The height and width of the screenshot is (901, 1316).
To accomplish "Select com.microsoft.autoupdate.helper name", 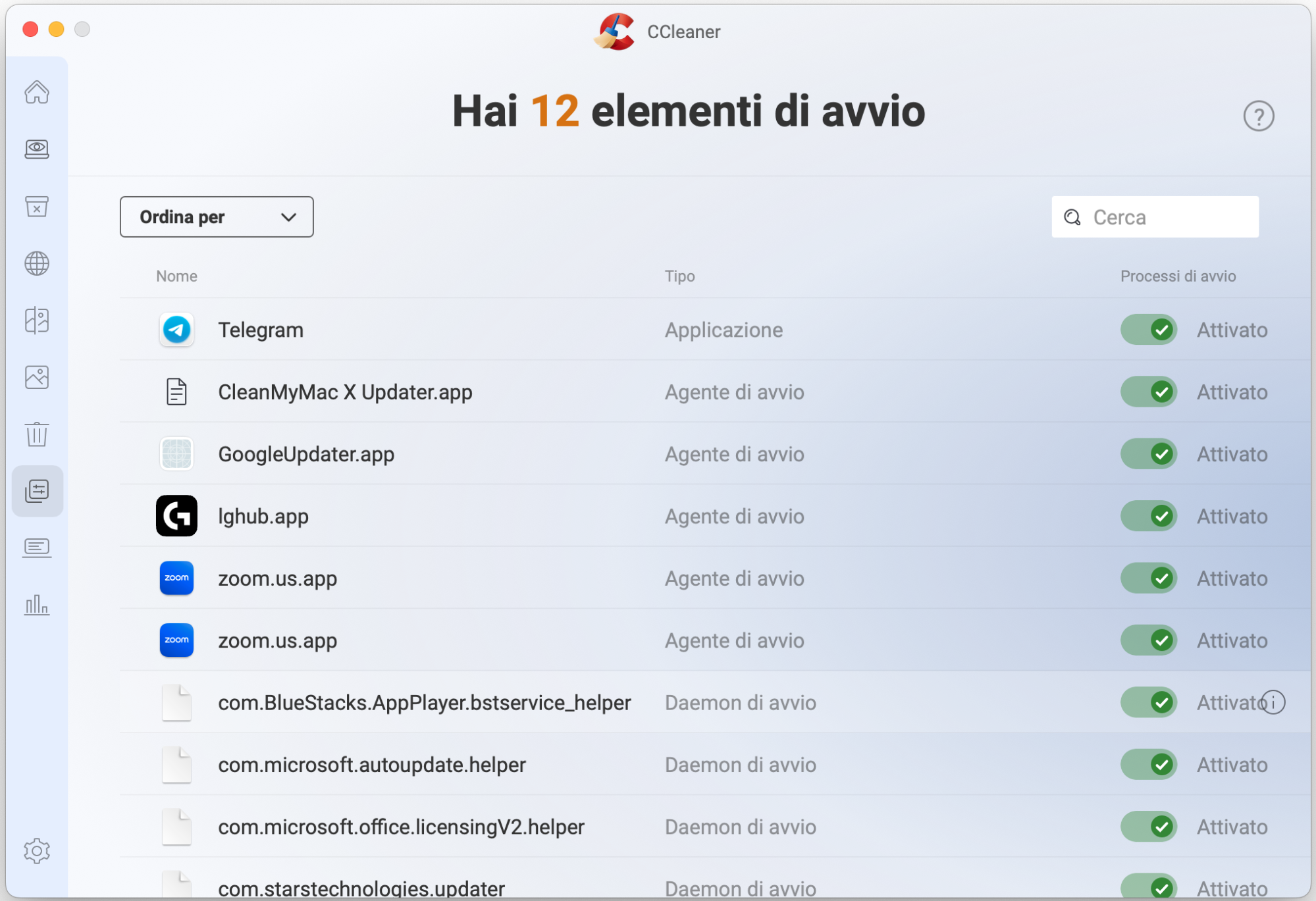I will click(x=372, y=765).
